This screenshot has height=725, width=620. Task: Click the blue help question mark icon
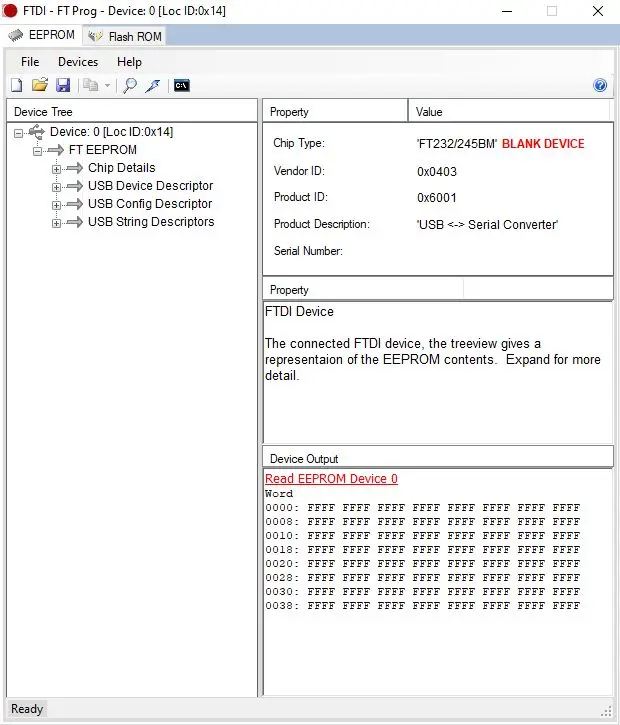point(600,85)
